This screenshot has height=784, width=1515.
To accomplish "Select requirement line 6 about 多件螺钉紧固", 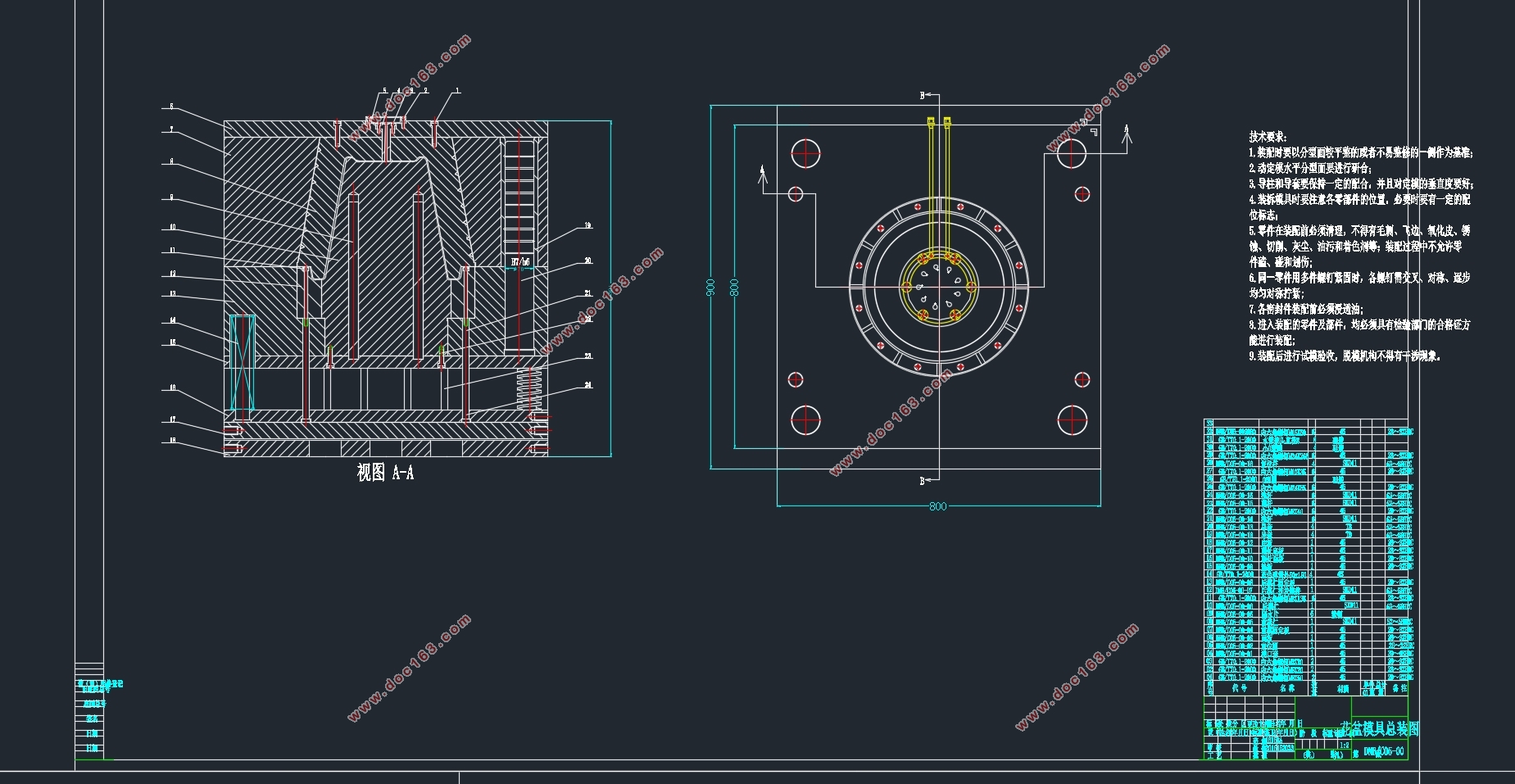I will tap(1359, 285).
